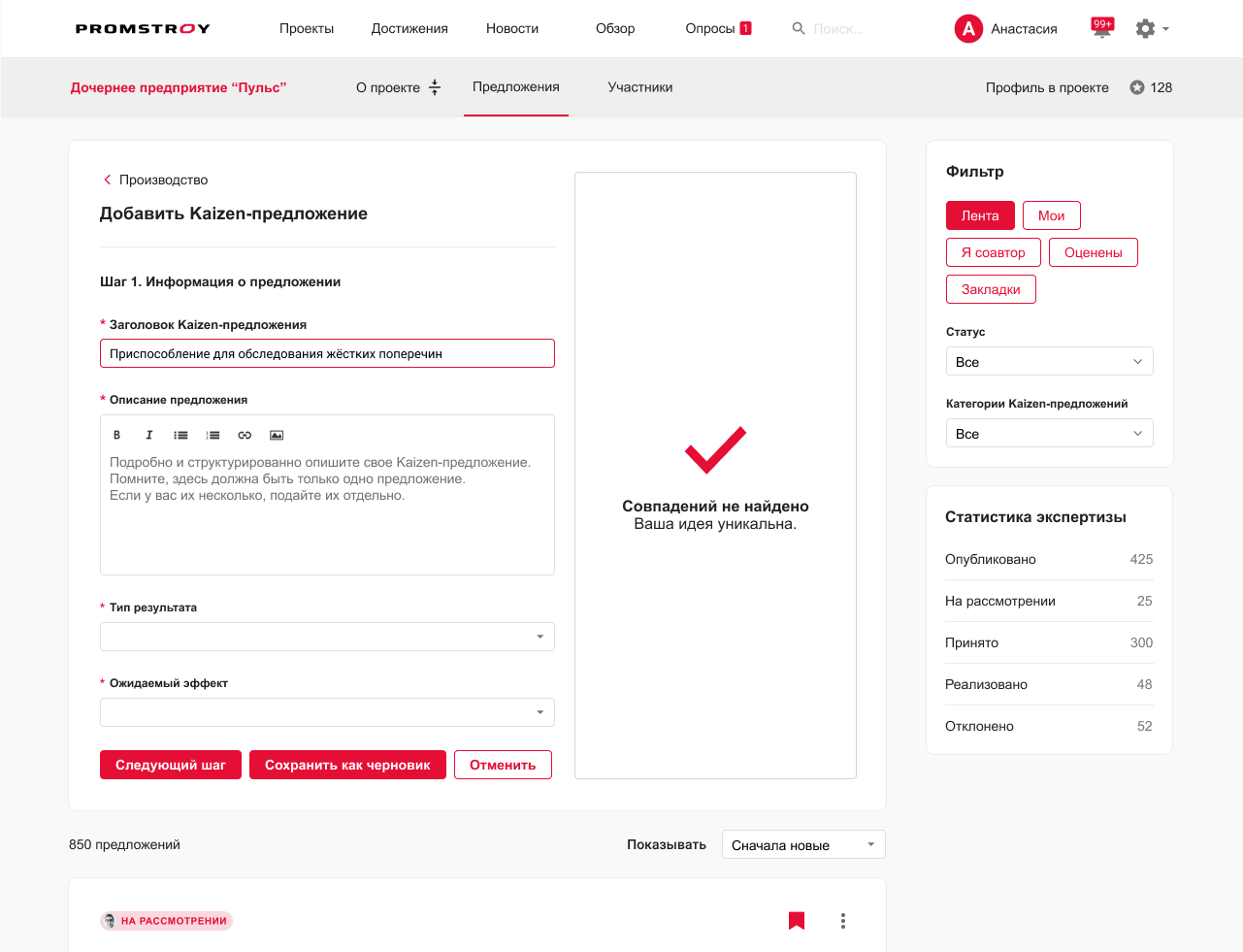This screenshot has height=952, width=1243.
Task: Open three-dot menu on proposal card
Action: click(x=843, y=921)
